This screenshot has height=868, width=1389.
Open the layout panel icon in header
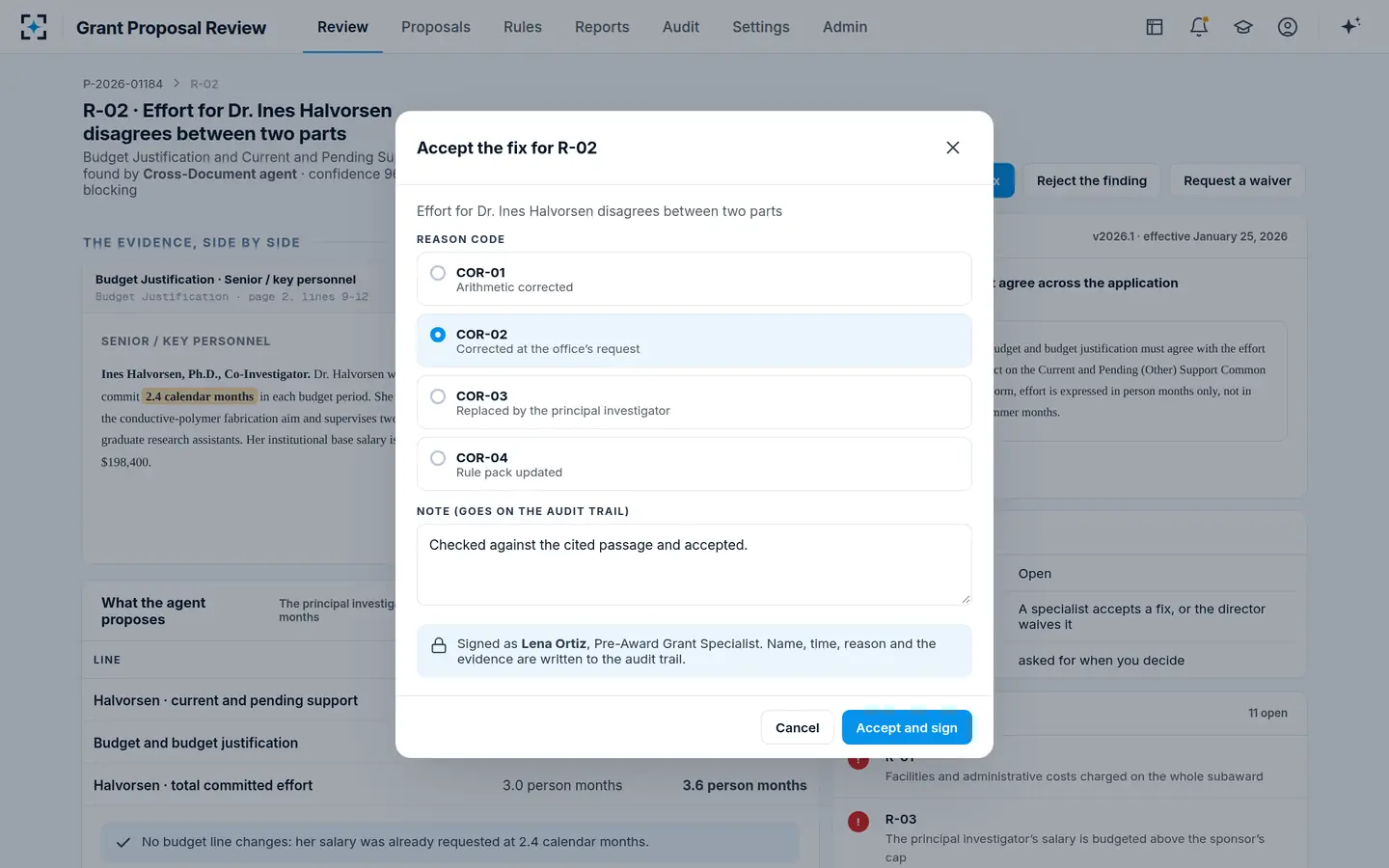pos(1155,27)
